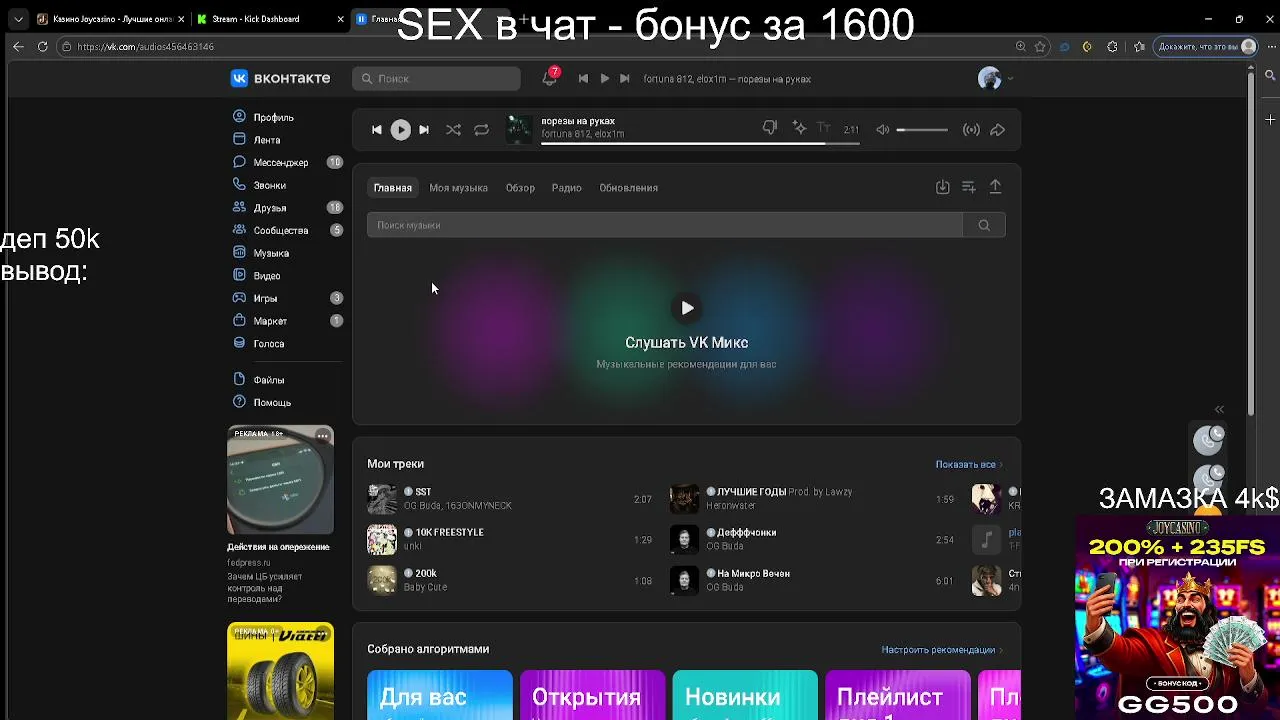The width and height of the screenshot is (1280, 720).
Task: Open the VK notifications bell
Action: pyautogui.click(x=549, y=78)
